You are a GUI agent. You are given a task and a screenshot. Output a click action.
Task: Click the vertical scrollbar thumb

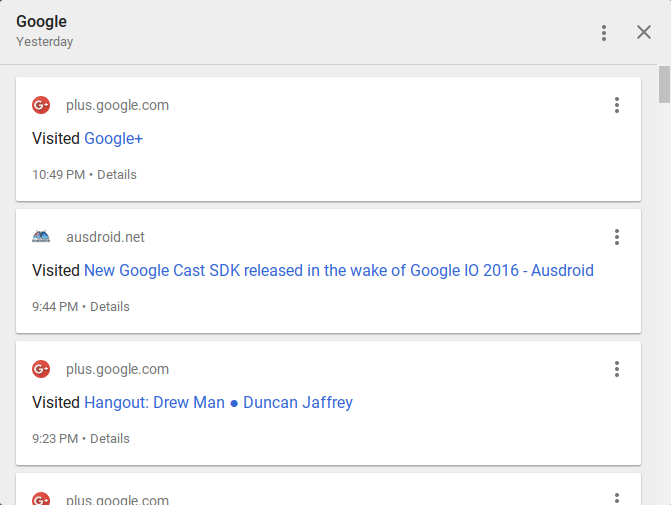click(664, 84)
